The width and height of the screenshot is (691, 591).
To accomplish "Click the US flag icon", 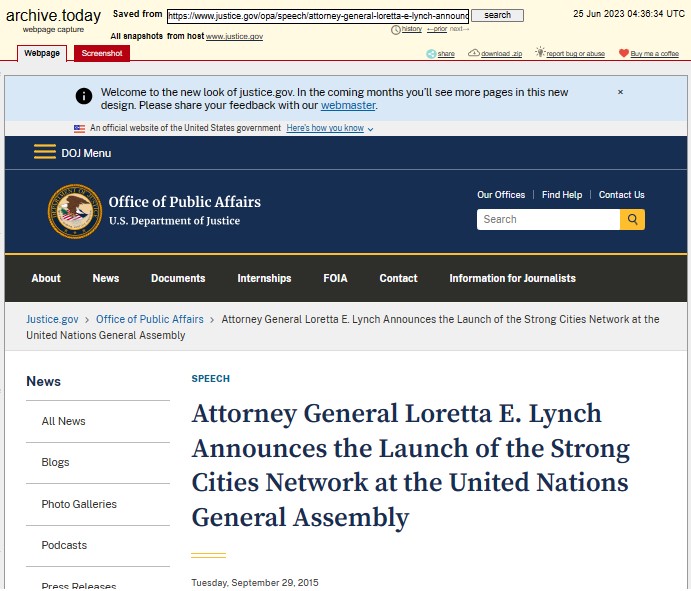I will click(x=79, y=129).
